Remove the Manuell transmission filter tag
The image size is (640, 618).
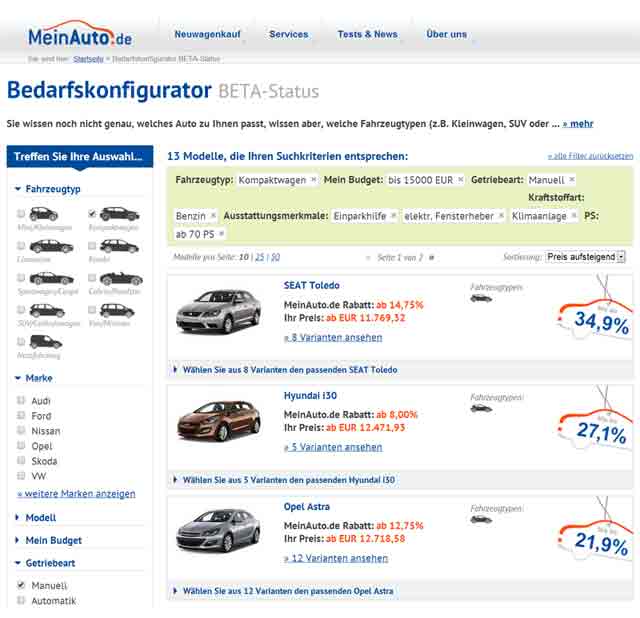pyautogui.click(x=572, y=180)
